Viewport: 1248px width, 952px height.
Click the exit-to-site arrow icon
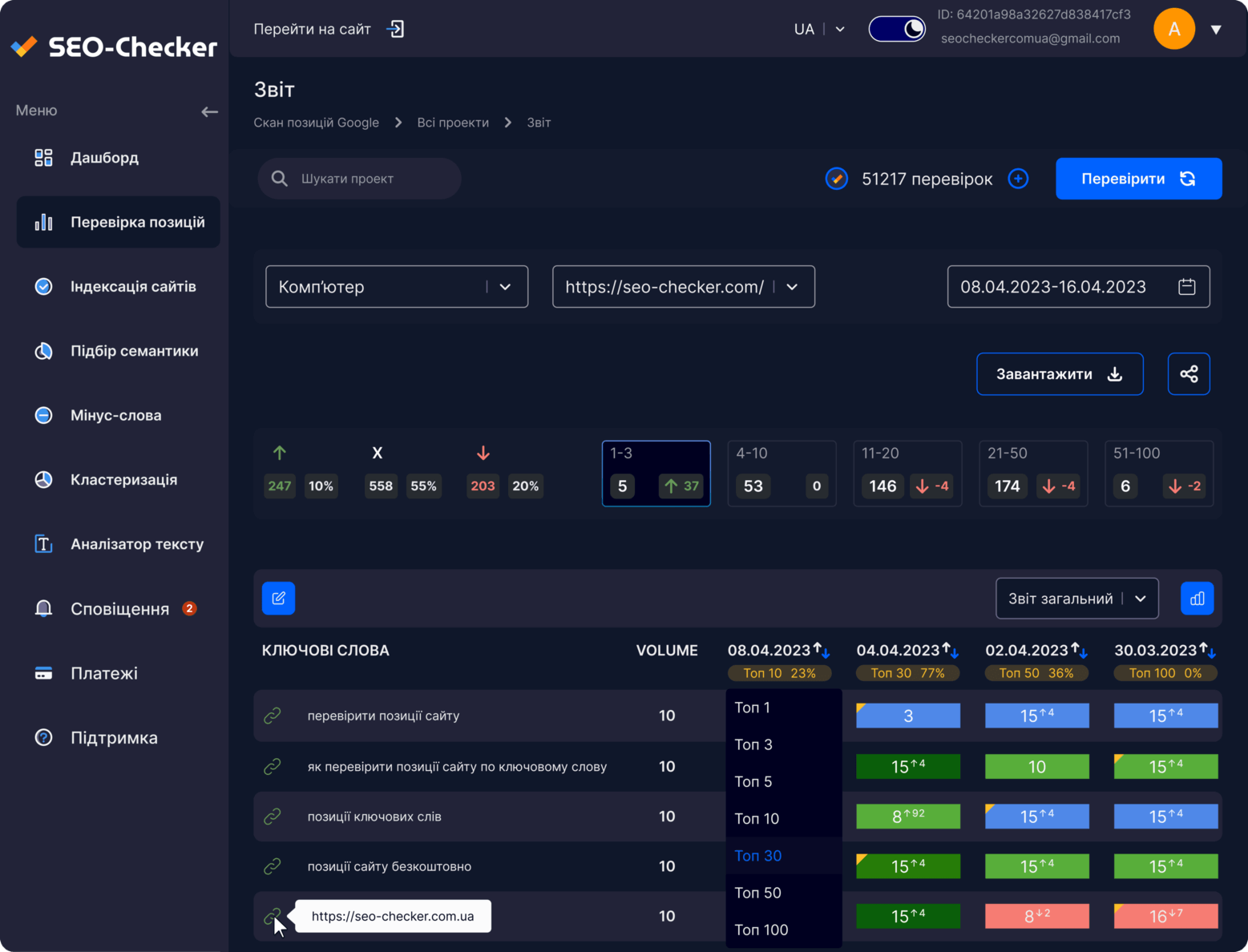395,29
